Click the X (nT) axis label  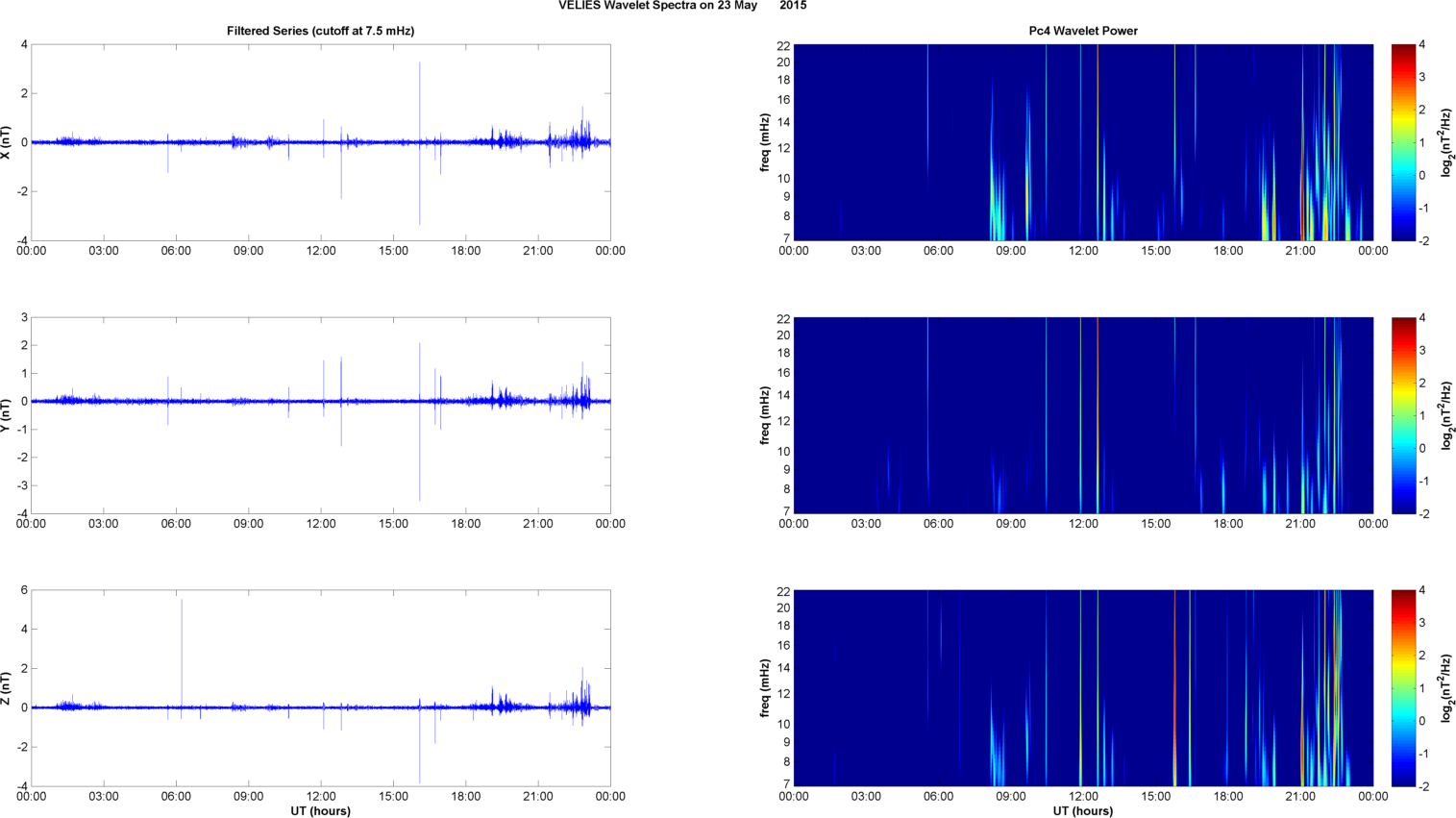tap(8, 142)
